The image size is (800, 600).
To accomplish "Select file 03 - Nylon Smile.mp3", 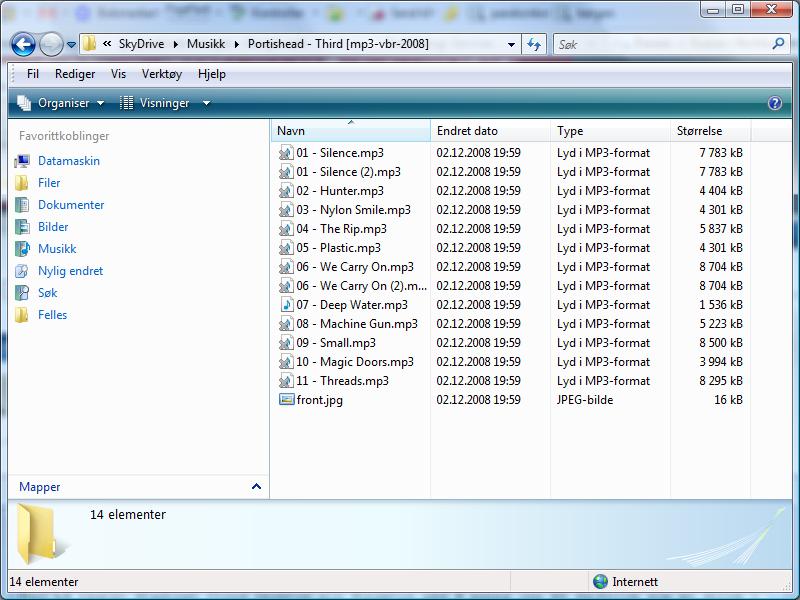I will coord(354,210).
